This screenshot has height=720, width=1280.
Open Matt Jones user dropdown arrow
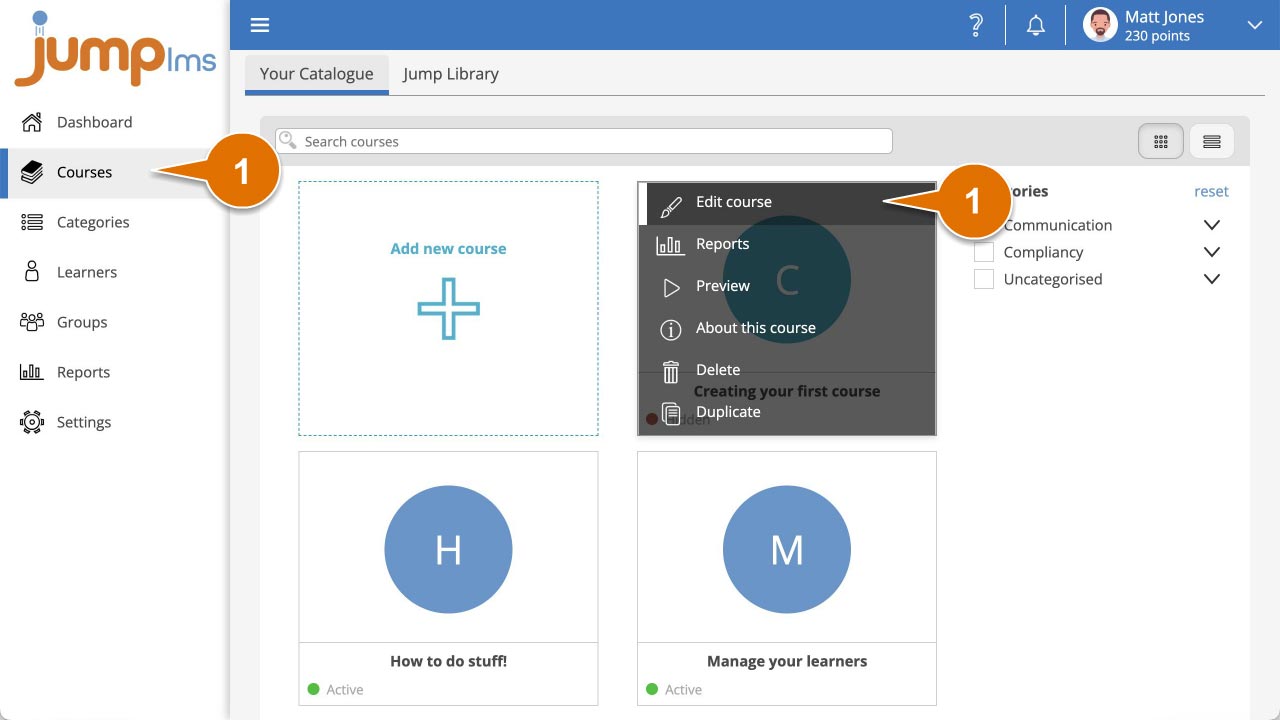pyautogui.click(x=1255, y=26)
